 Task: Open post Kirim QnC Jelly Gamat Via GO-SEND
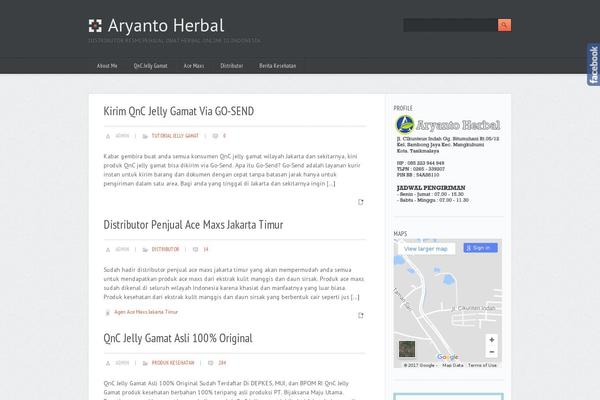click(179, 111)
